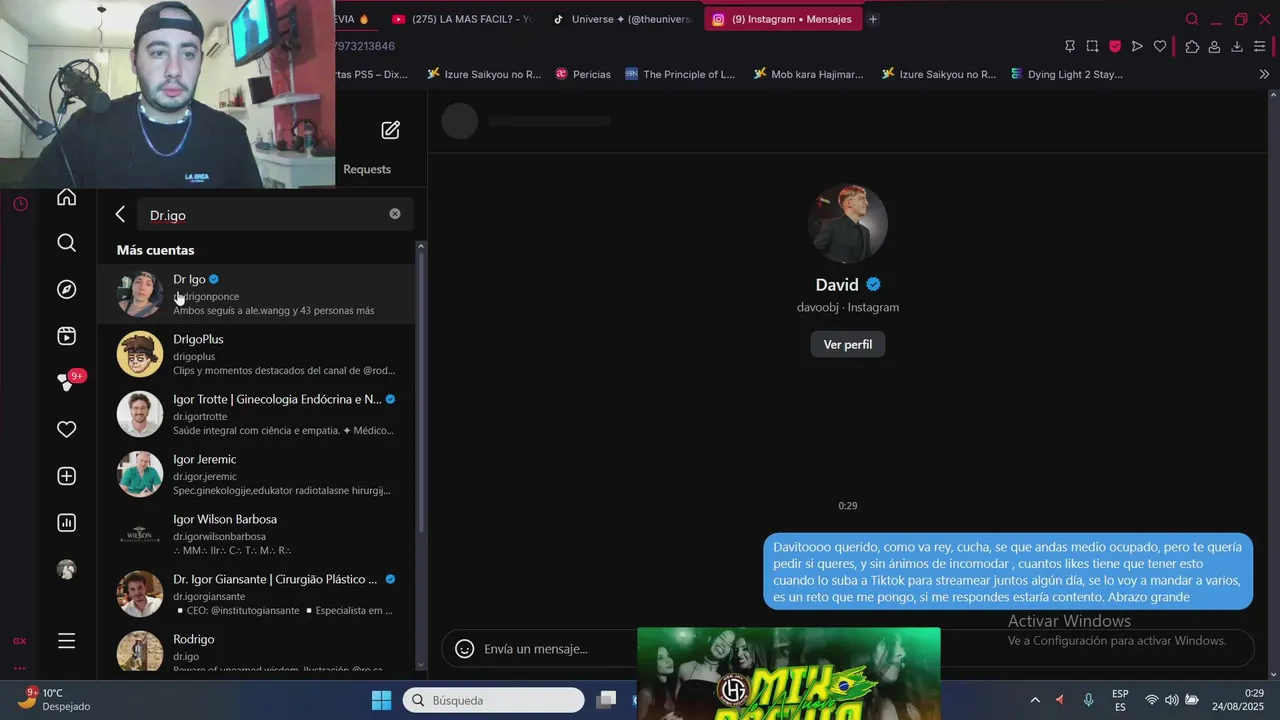
Task: Click the taskbar Búsqueda search box
Action: click(x=494, y=700)
